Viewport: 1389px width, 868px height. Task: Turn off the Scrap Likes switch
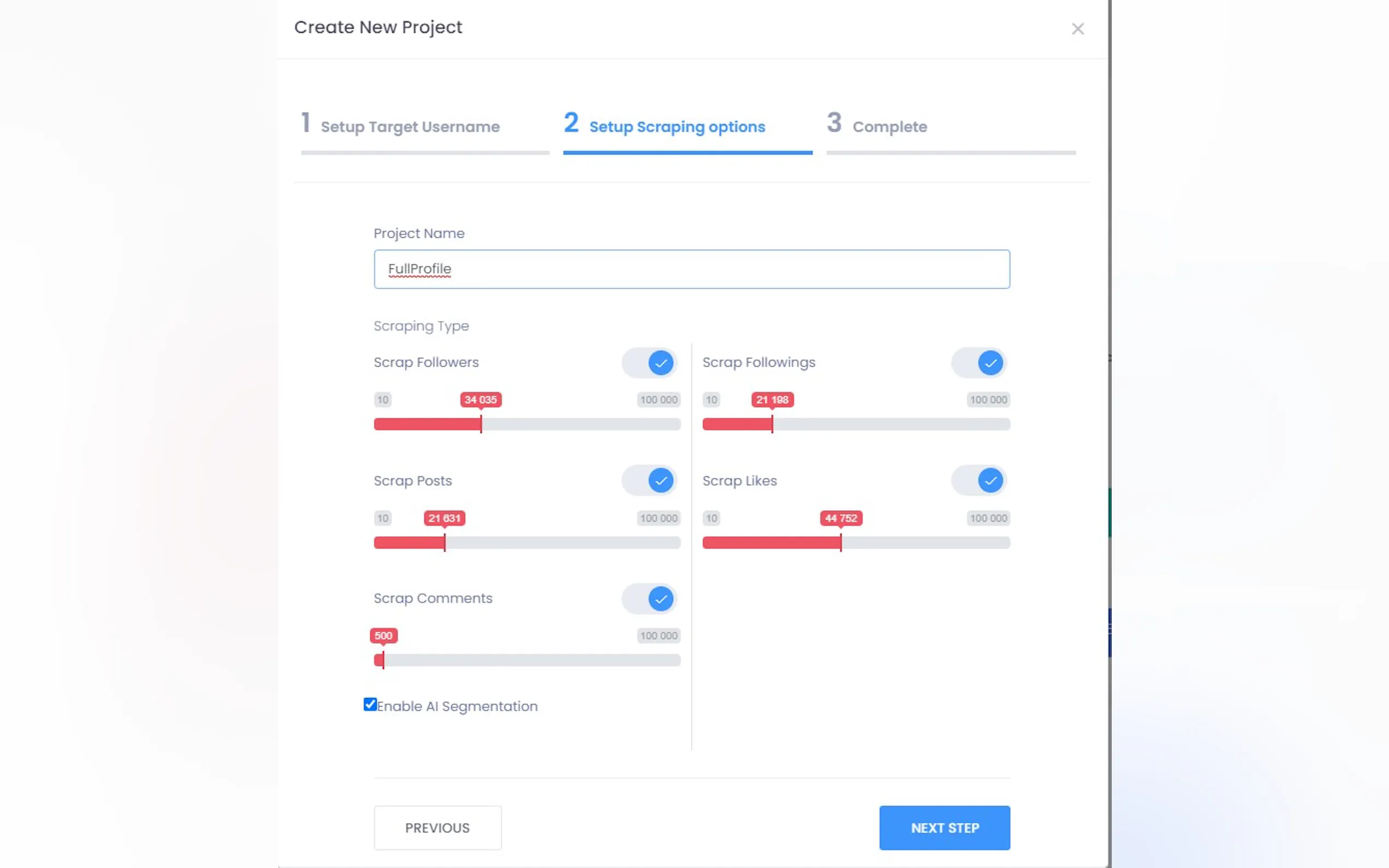coord(978,480)
